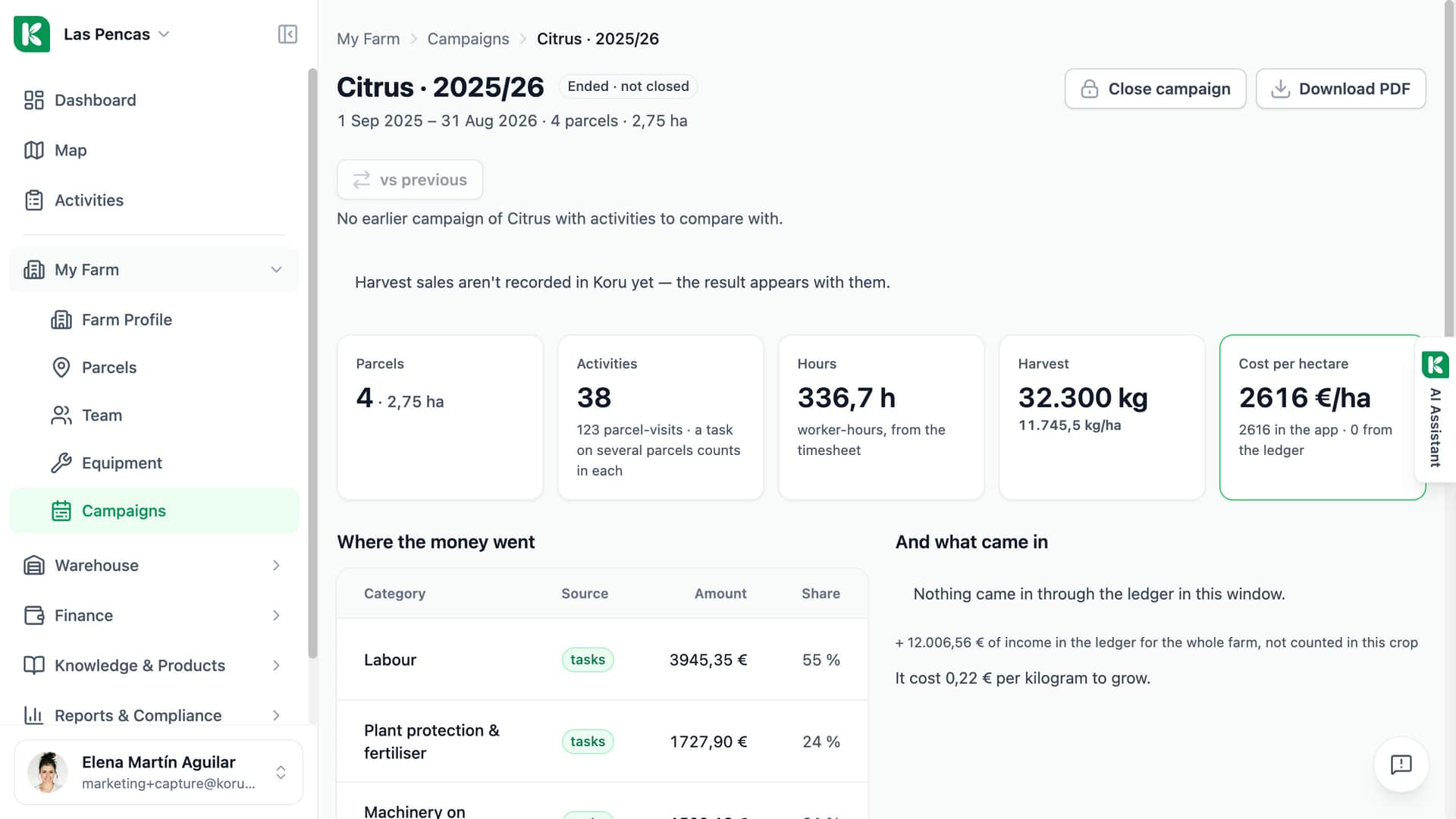Screen dimensions: 1456x819
Task: Go to Dashboard in sidebar
Action: [154, 100]
